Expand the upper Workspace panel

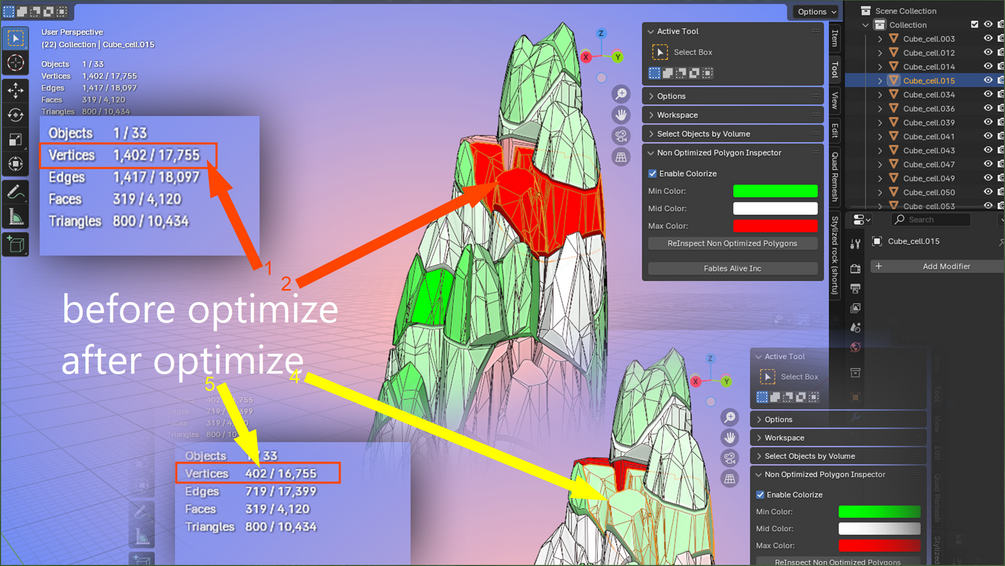651,115
